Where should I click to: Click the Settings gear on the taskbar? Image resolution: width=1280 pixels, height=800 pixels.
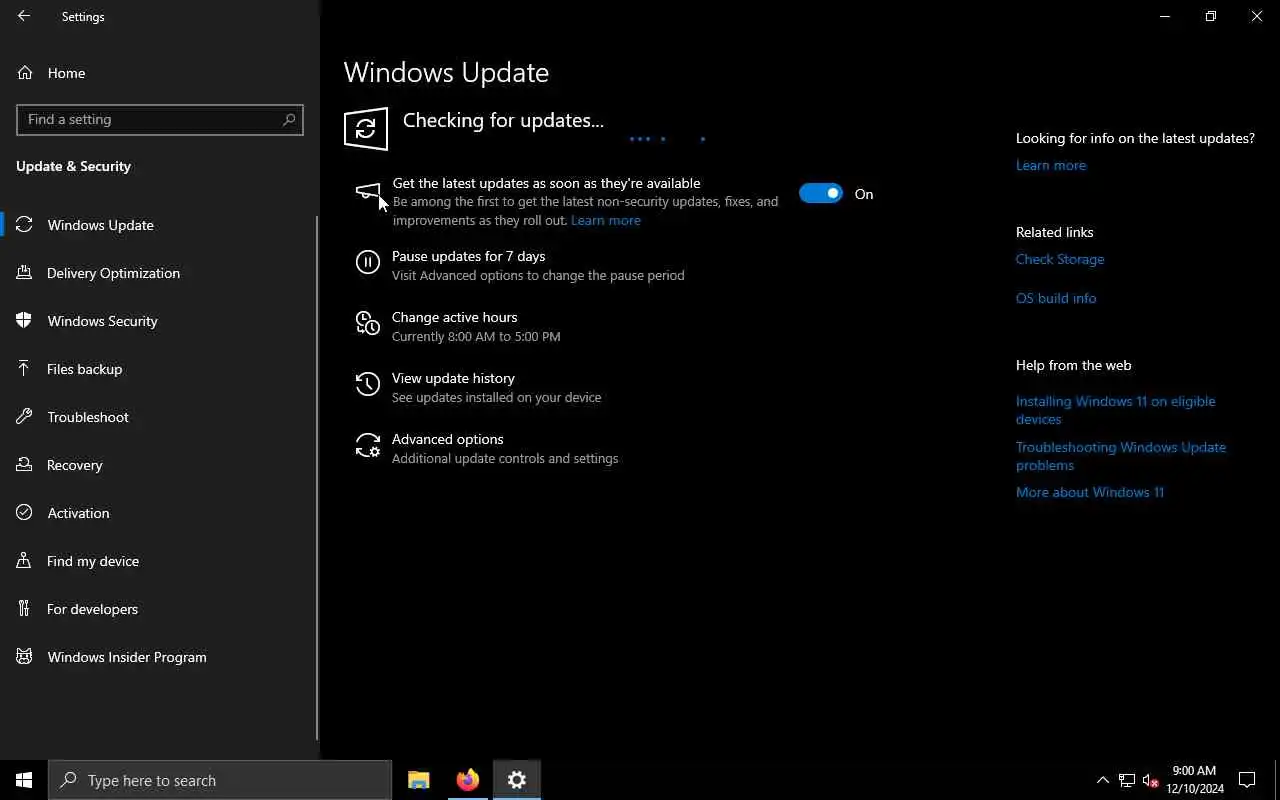click(x=517, y=780)
